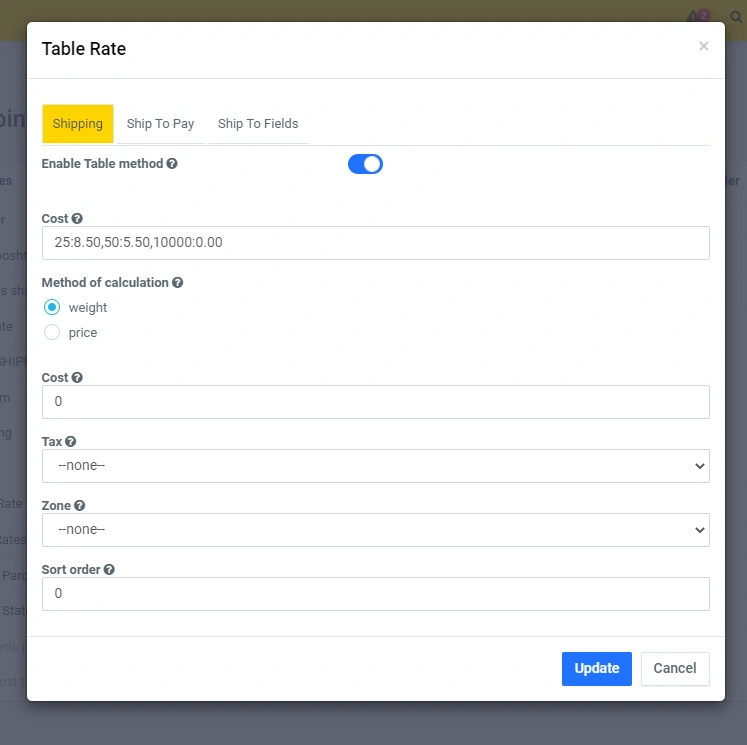Screen dimensions: 747x745
Task: Open notifications bell in top bar
Action: [x=695, y=18]
